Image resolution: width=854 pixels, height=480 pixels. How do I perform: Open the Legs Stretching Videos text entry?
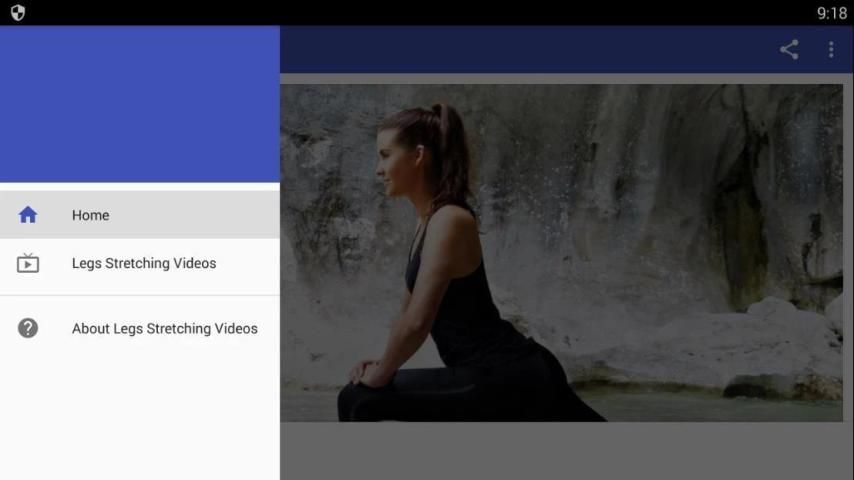pos(144,264)
